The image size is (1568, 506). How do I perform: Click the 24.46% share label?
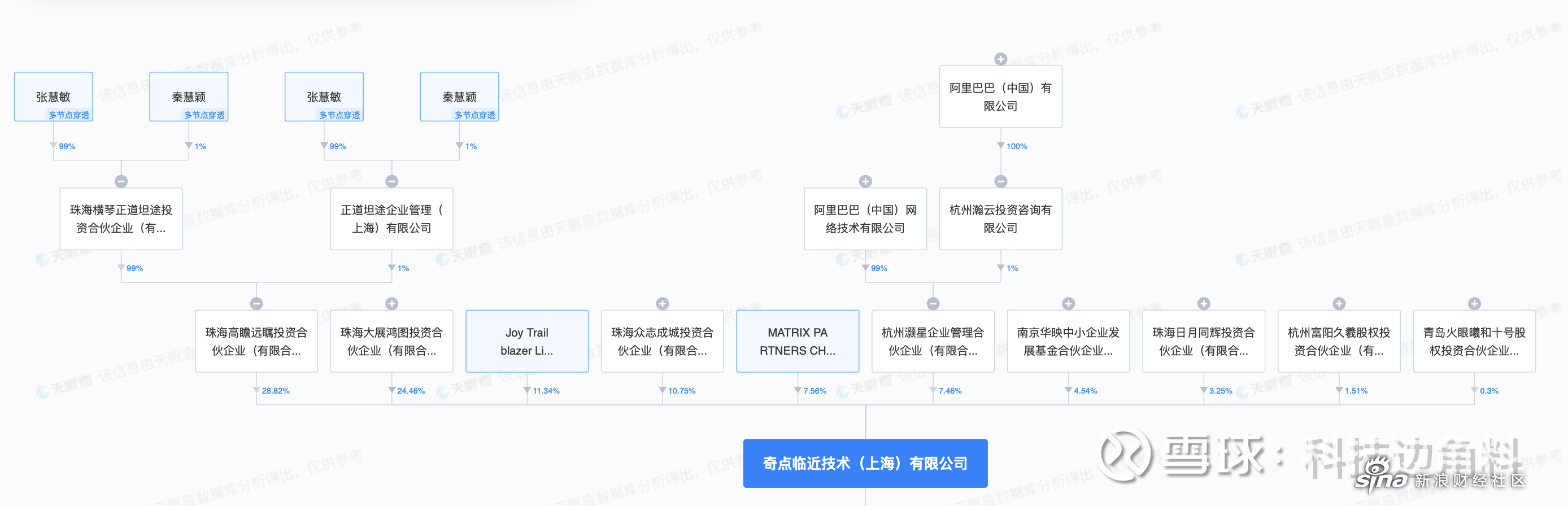click(x=411, y=391)
